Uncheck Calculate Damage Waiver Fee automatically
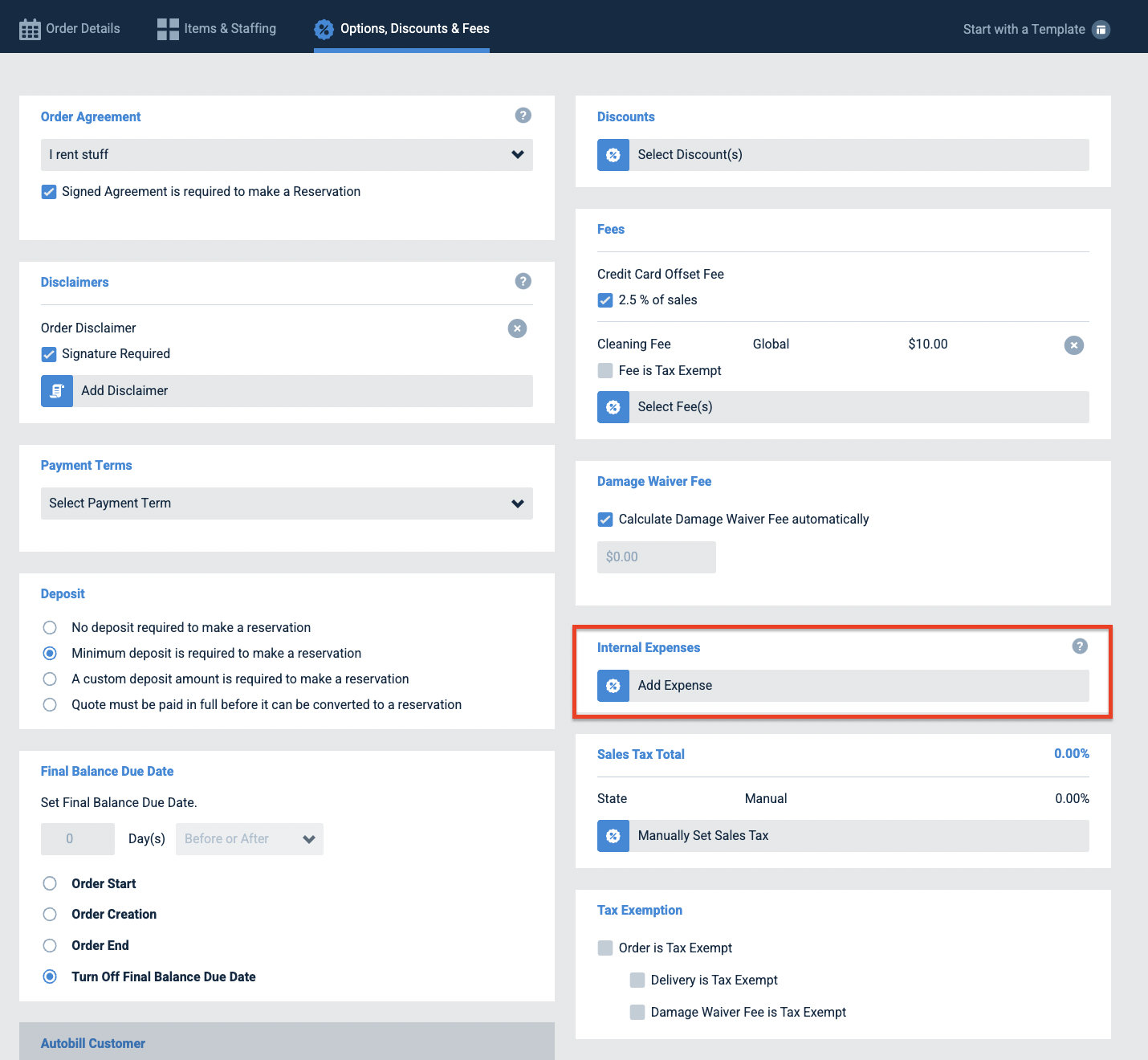1148x1060 pixels. click(x=605, y=520)
